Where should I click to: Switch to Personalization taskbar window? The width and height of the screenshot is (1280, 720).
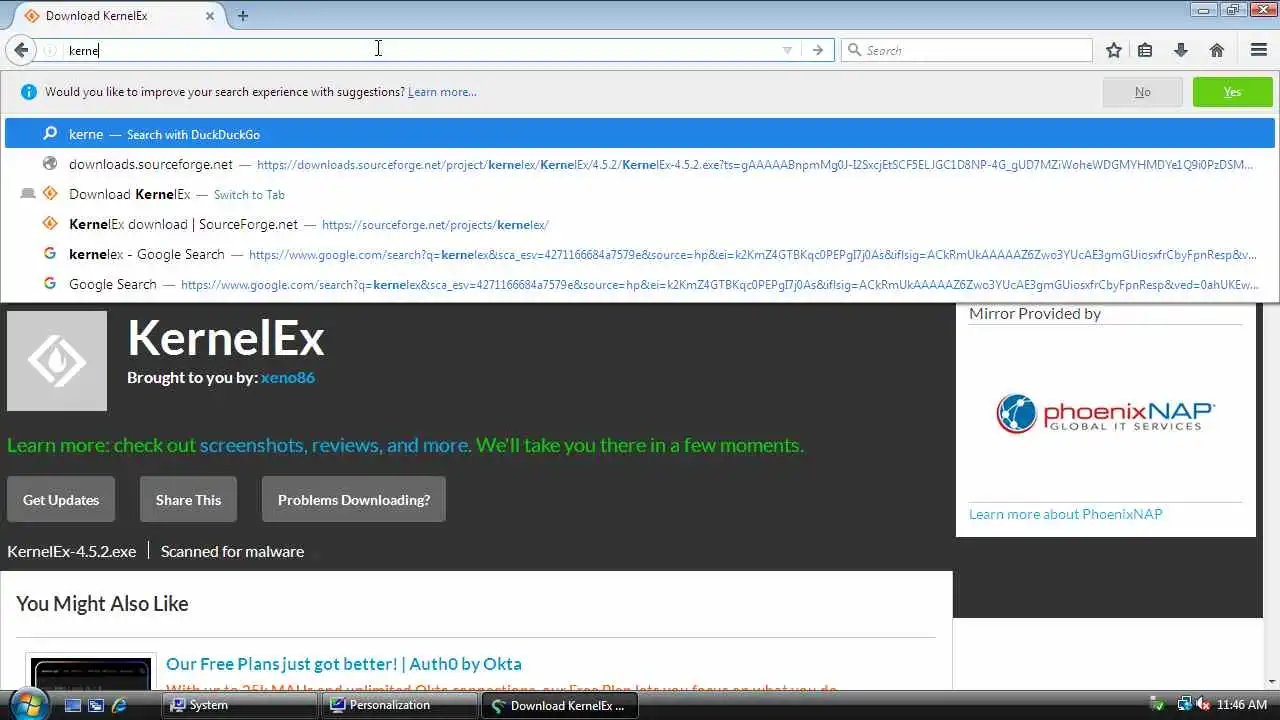coord(399,705)
